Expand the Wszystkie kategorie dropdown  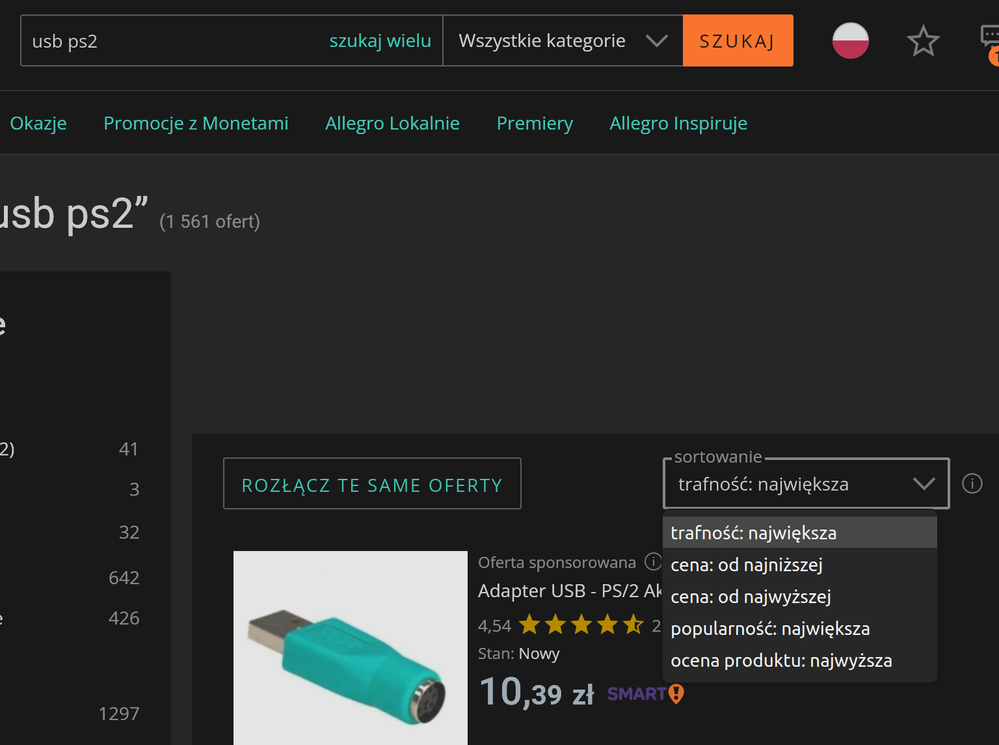562,41
